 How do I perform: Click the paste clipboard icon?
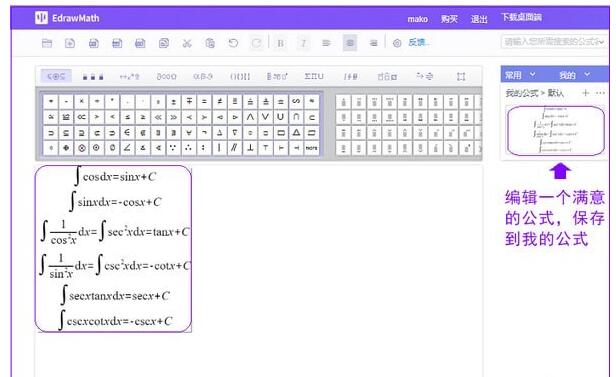[210, 43]
